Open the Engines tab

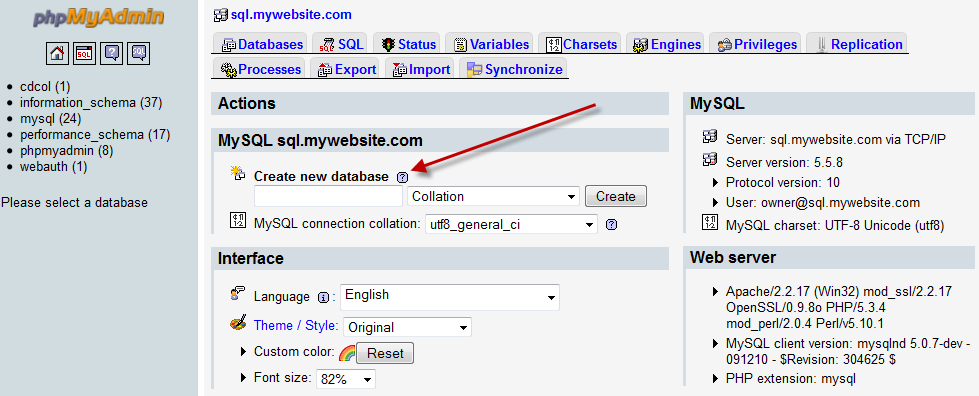coord(666,44)
